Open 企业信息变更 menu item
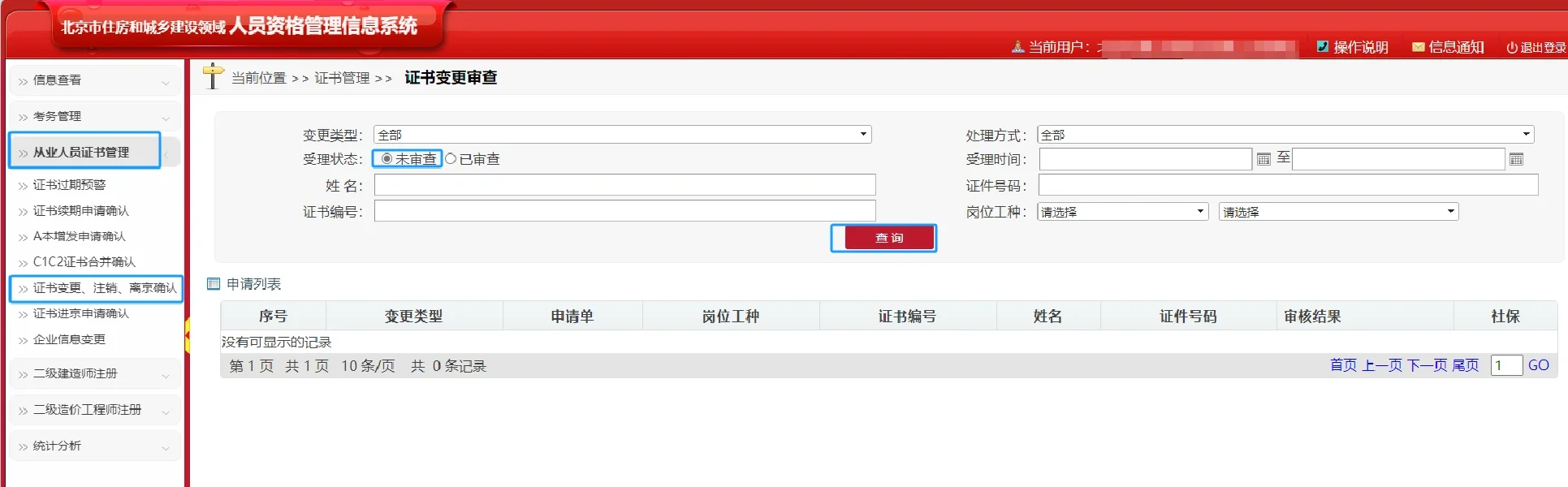 [69, 339]
